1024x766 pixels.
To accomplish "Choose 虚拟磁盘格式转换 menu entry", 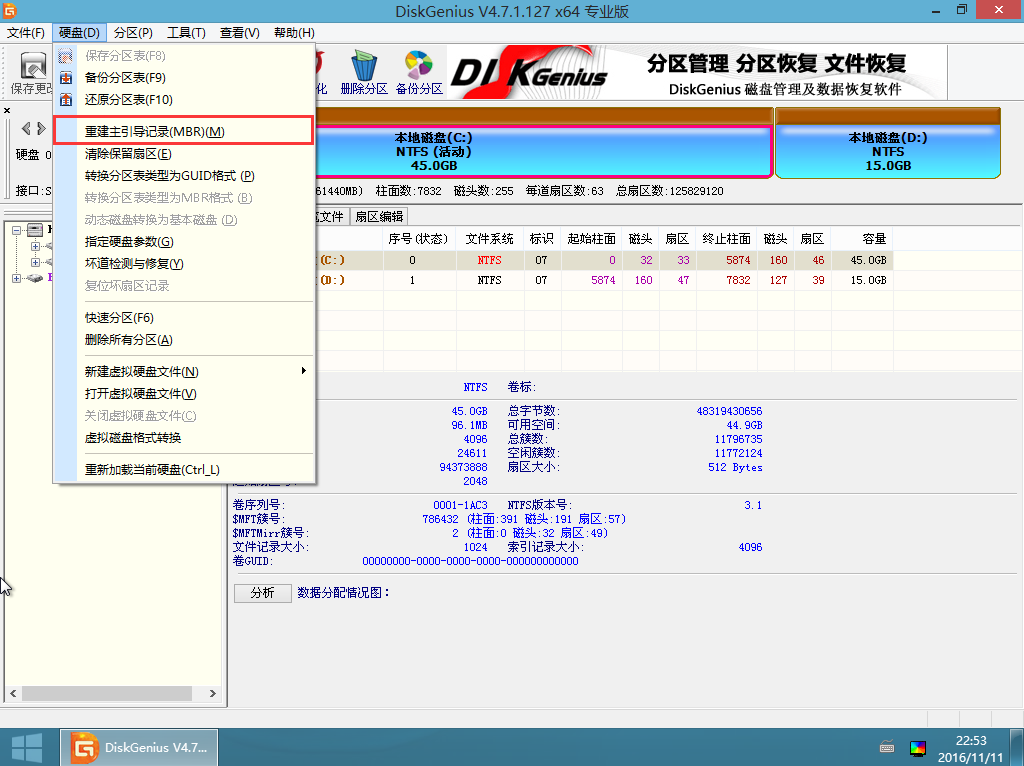I will pyautogui.click(x=184, y=438).
